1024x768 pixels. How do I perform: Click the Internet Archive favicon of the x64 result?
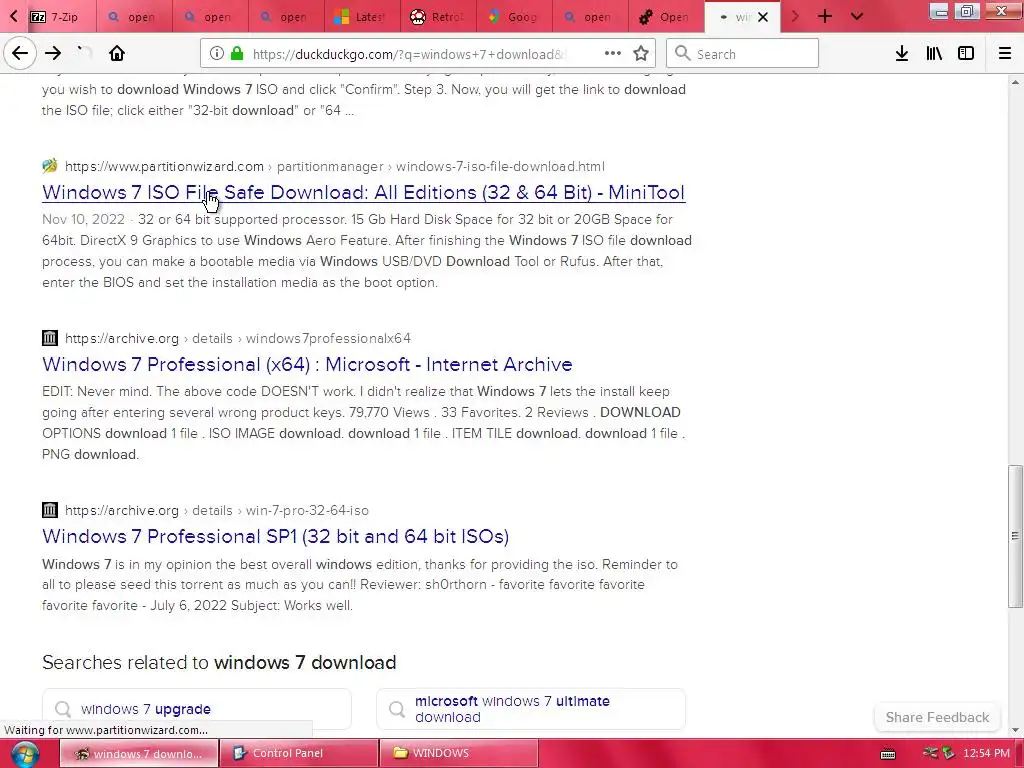click(x=50, y=338)
